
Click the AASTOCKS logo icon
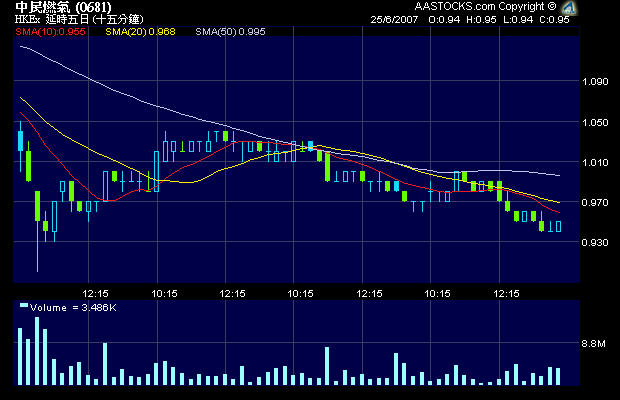569,7
